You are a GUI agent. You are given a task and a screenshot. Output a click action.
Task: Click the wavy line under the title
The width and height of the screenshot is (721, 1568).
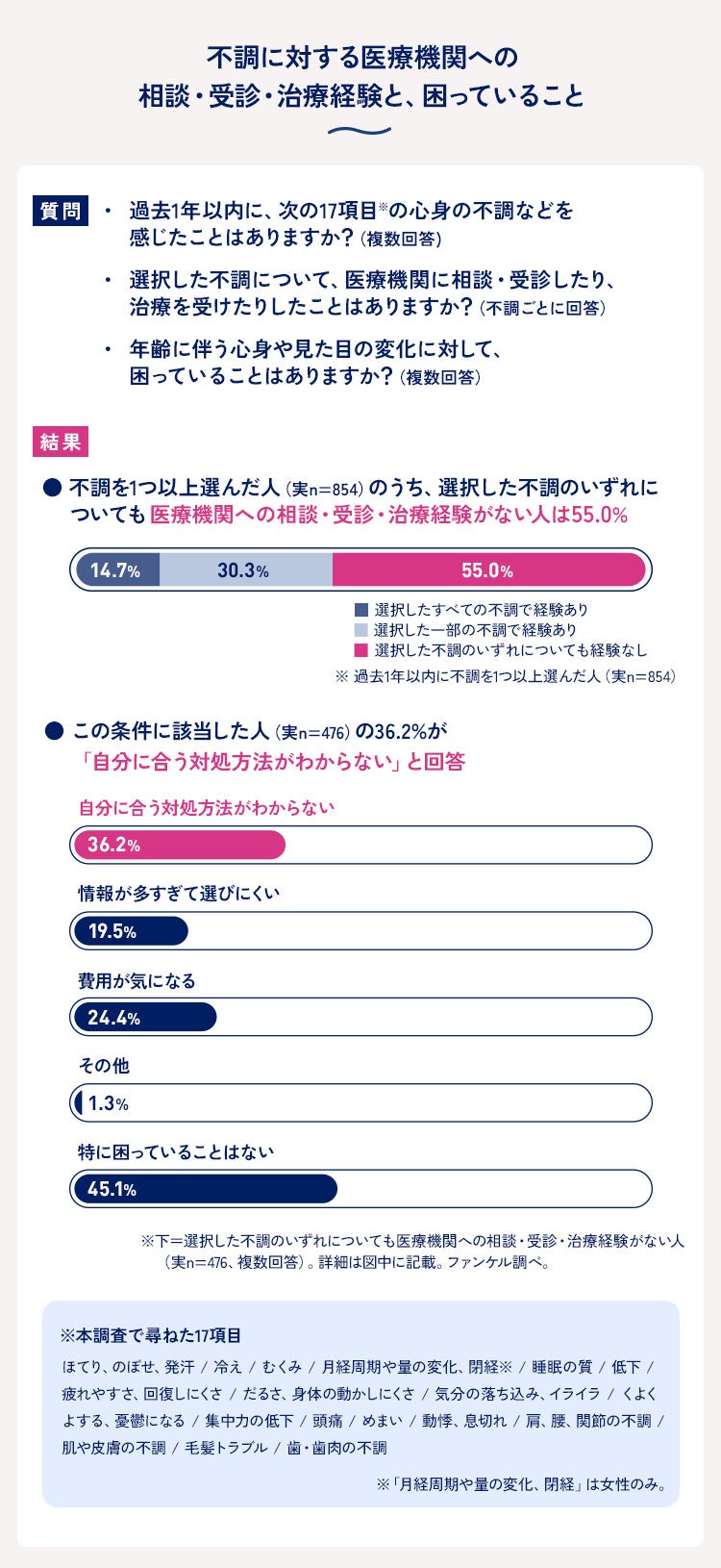tap(360, 131)
